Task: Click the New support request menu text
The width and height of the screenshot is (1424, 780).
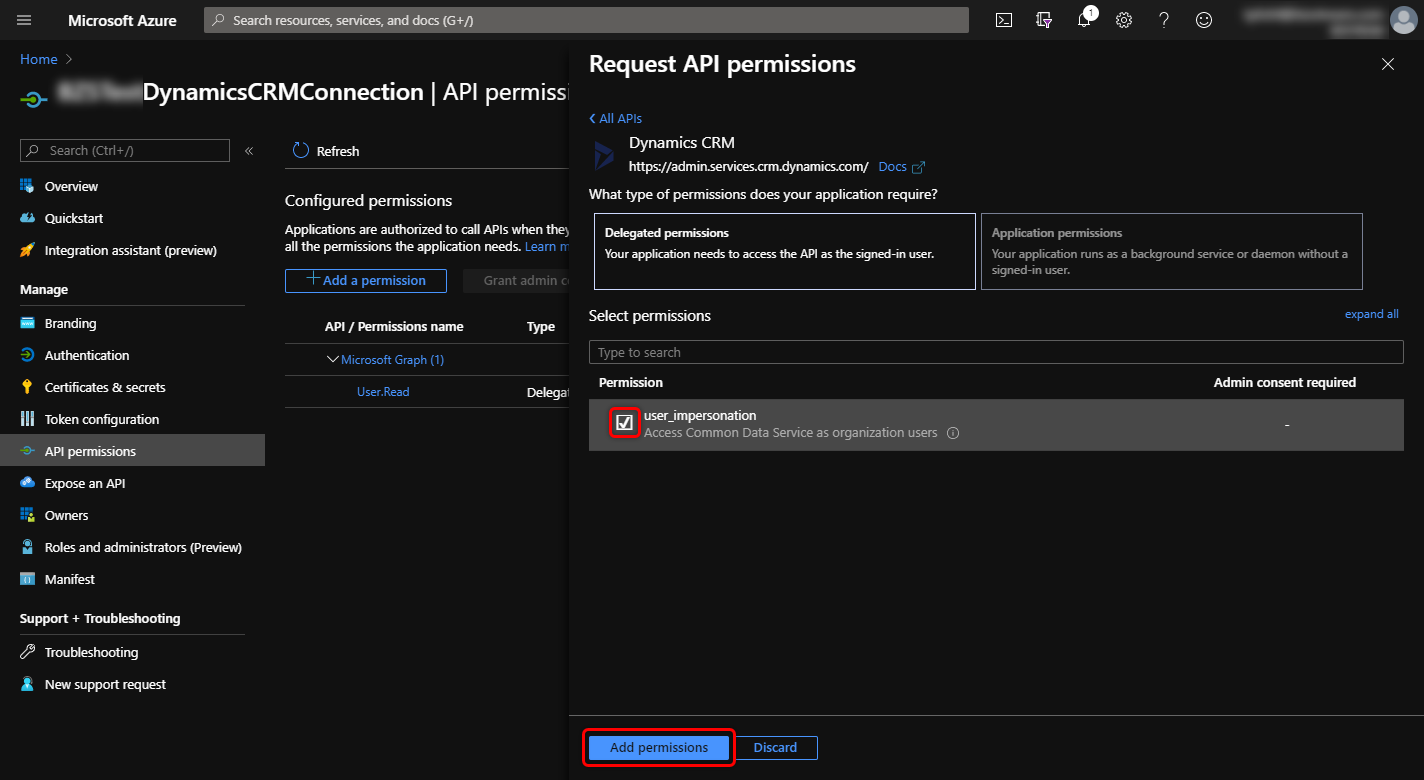Action: 106,684
